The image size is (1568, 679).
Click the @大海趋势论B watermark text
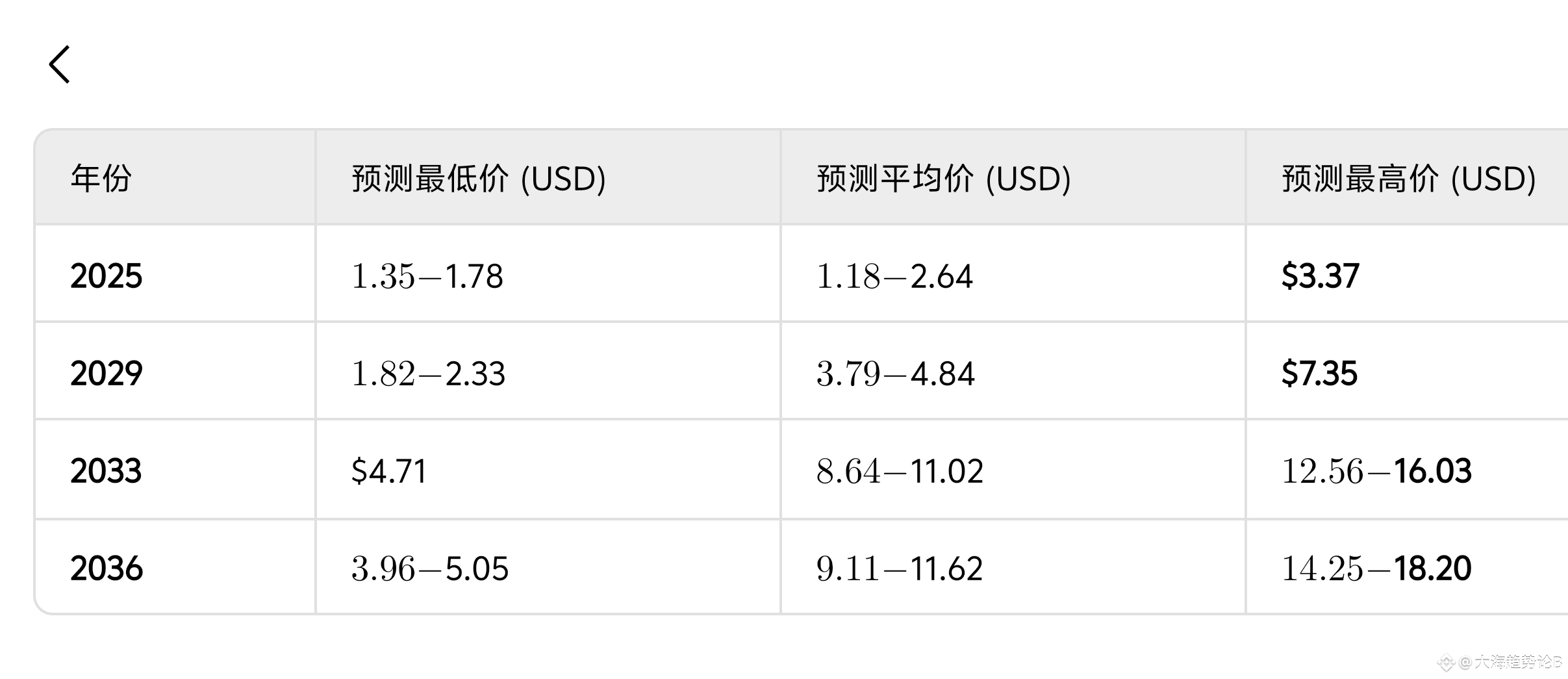[x=1510, y=662]
